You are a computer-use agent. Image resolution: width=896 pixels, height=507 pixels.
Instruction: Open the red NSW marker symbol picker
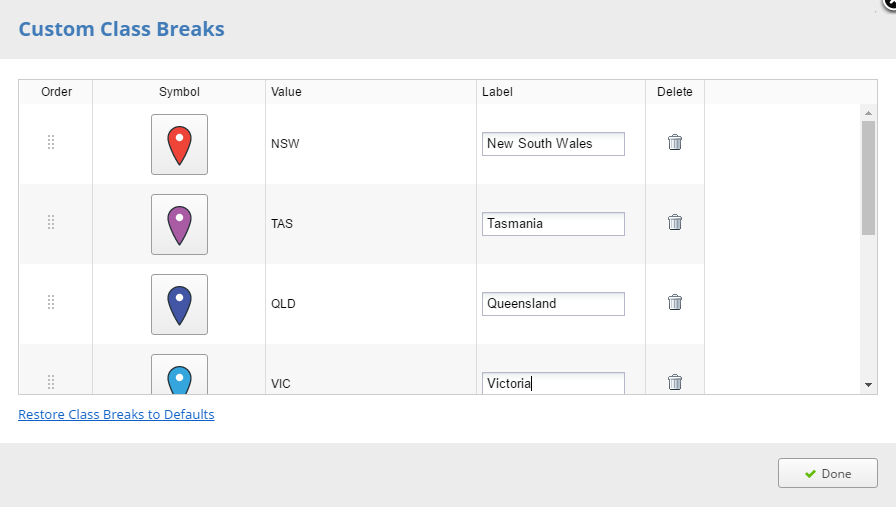pos(179,145)
